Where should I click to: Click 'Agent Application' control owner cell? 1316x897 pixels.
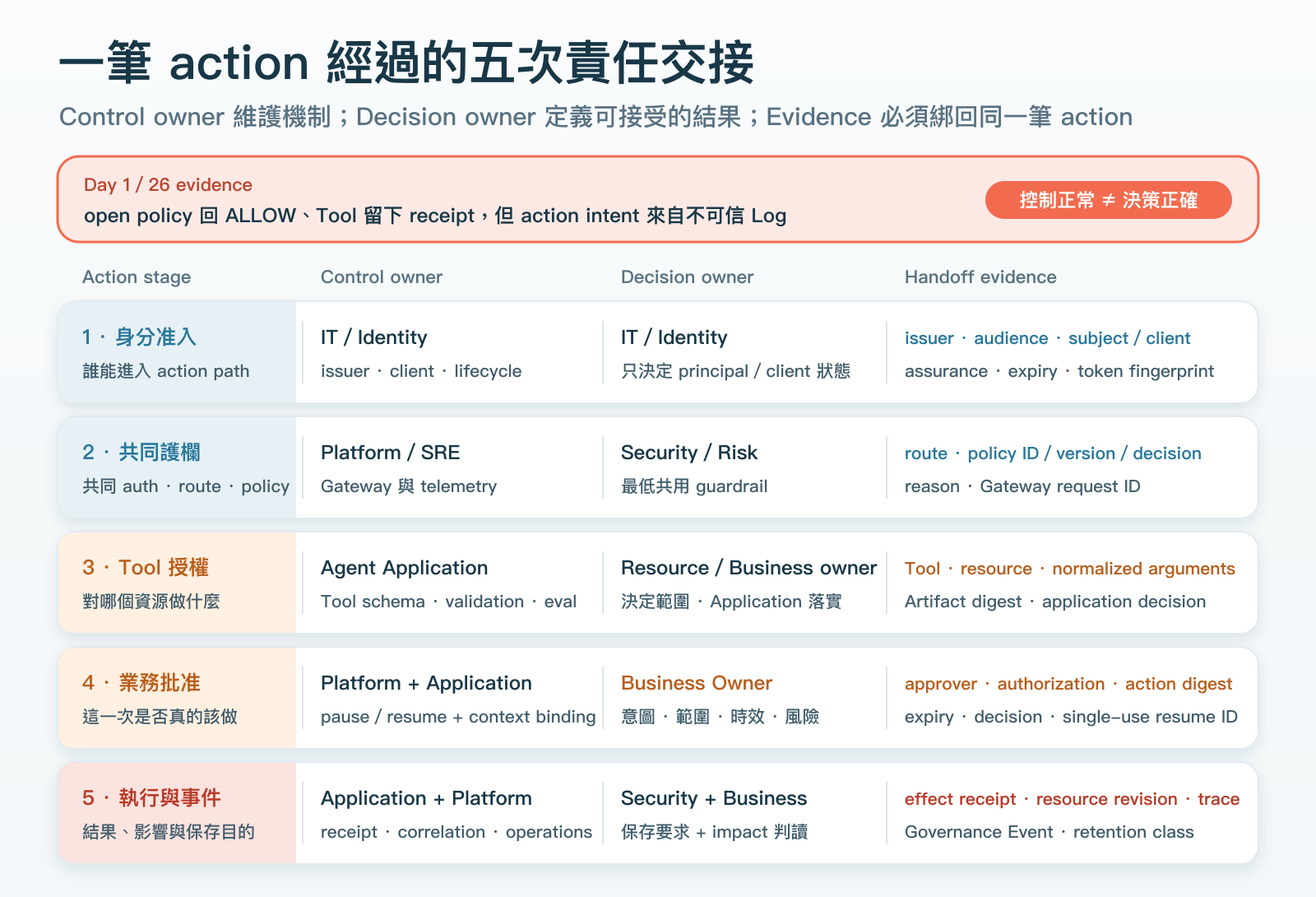tap(405, 568)
